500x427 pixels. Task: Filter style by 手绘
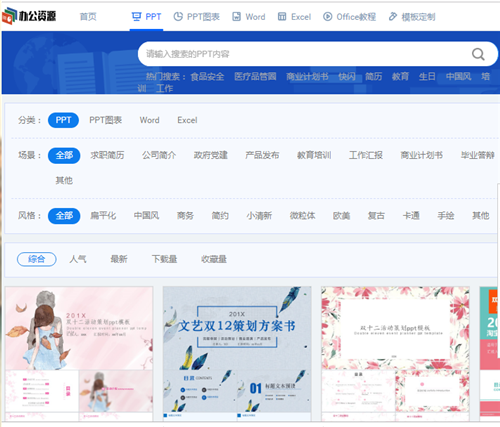pos(446,216)
